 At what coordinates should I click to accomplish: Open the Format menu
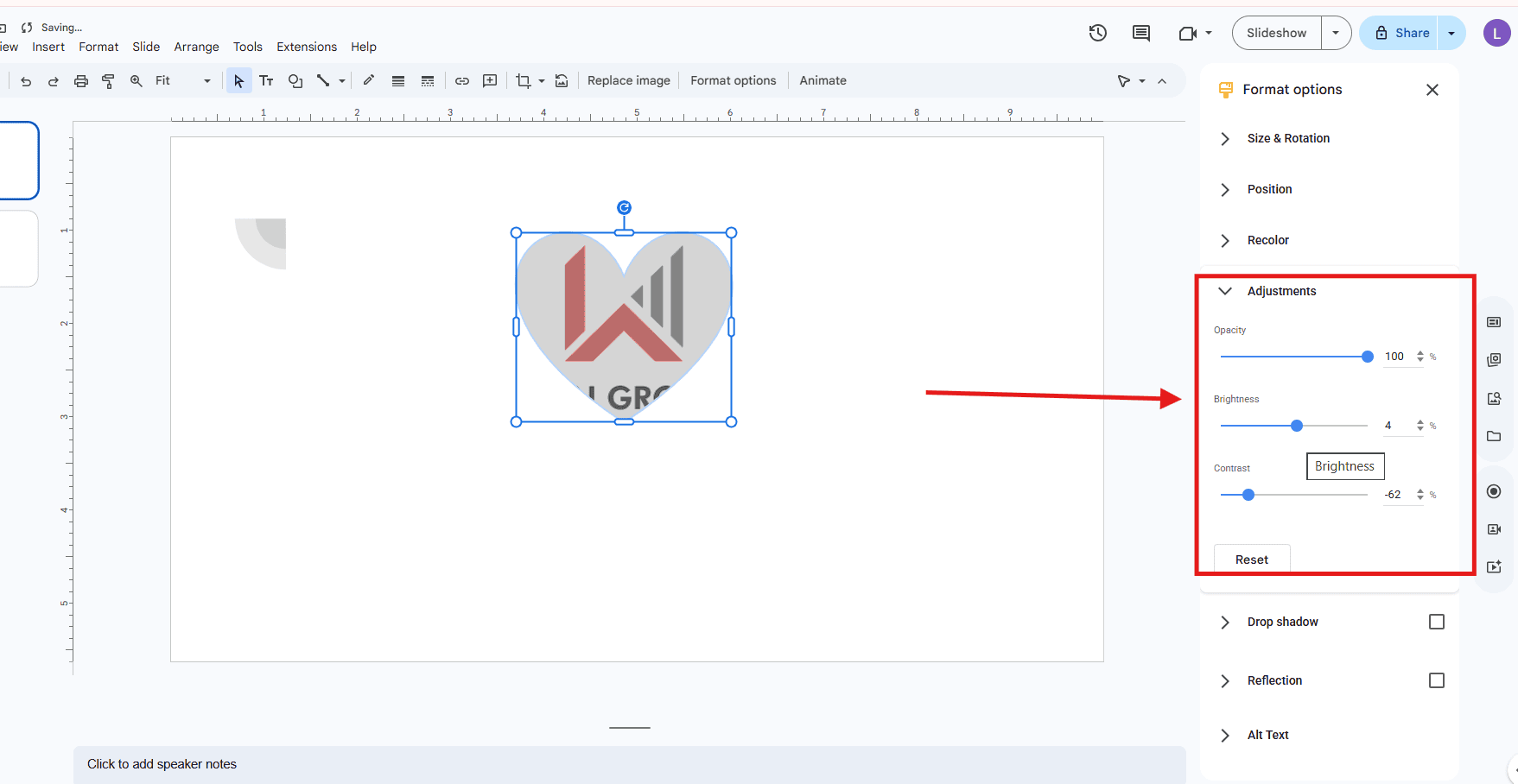[98, 47]
